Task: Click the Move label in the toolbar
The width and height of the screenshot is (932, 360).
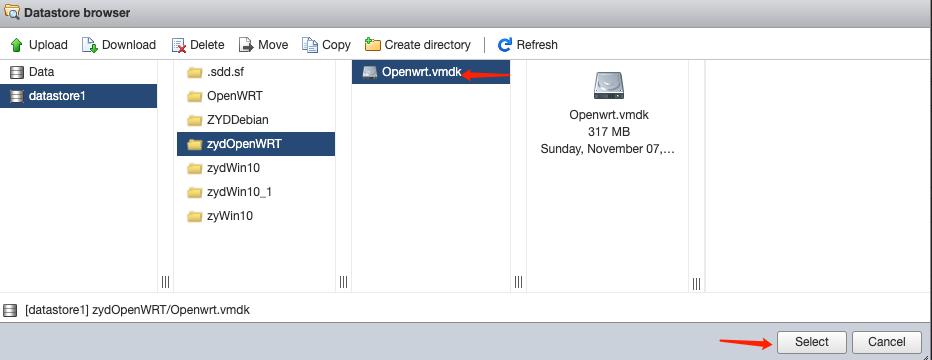Action: [273, 45]
